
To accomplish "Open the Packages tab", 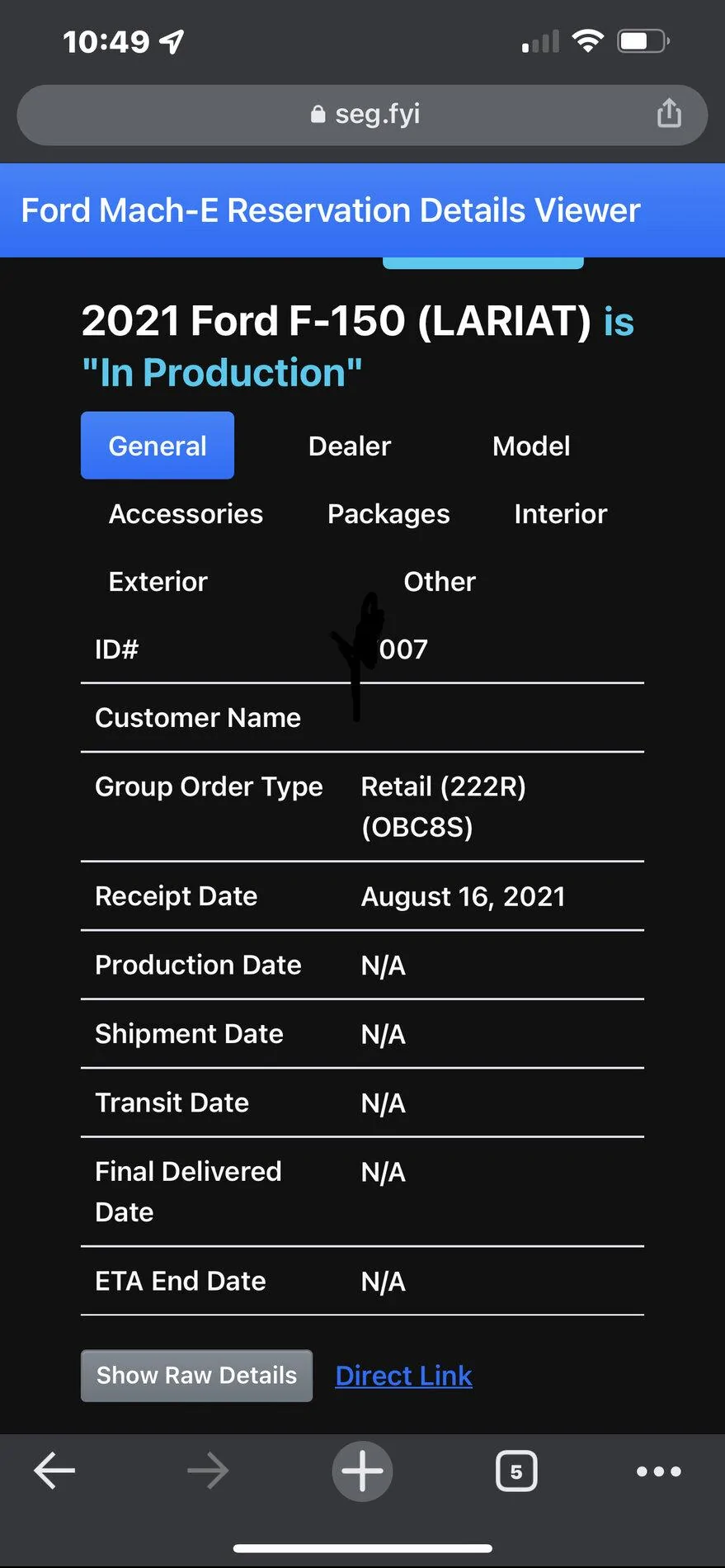I will [388, 513].
